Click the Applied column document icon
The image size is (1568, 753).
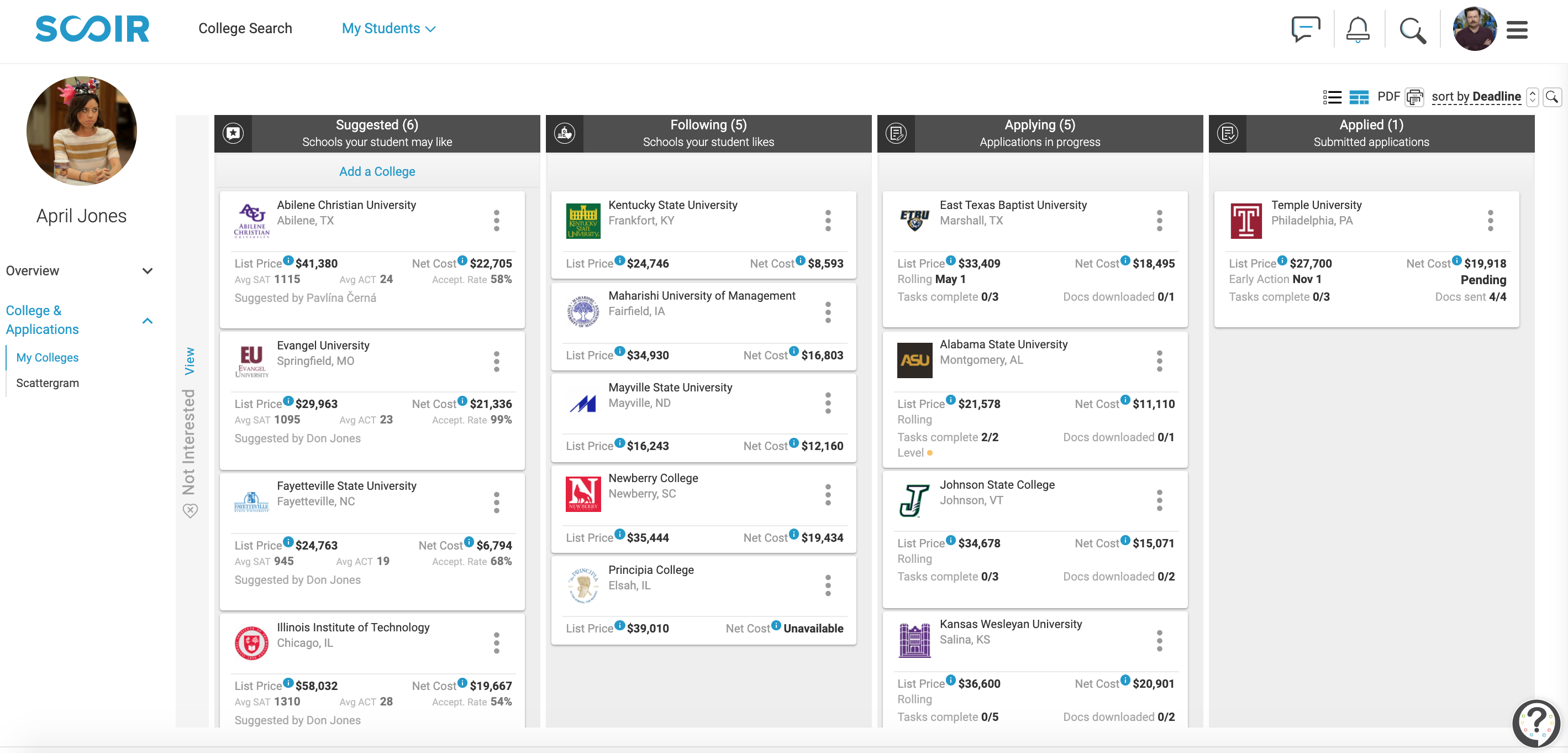coord(1227,133)
